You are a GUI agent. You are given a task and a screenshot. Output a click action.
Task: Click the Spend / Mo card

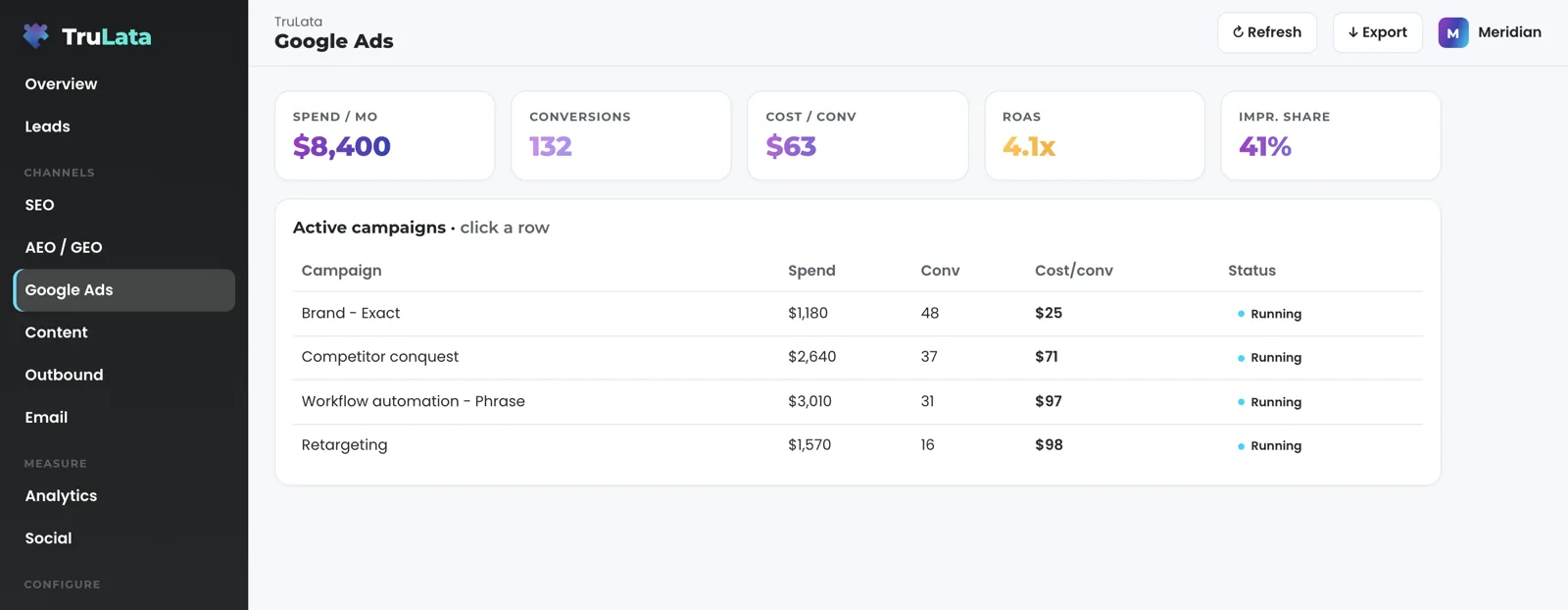(x=385, y=135)
